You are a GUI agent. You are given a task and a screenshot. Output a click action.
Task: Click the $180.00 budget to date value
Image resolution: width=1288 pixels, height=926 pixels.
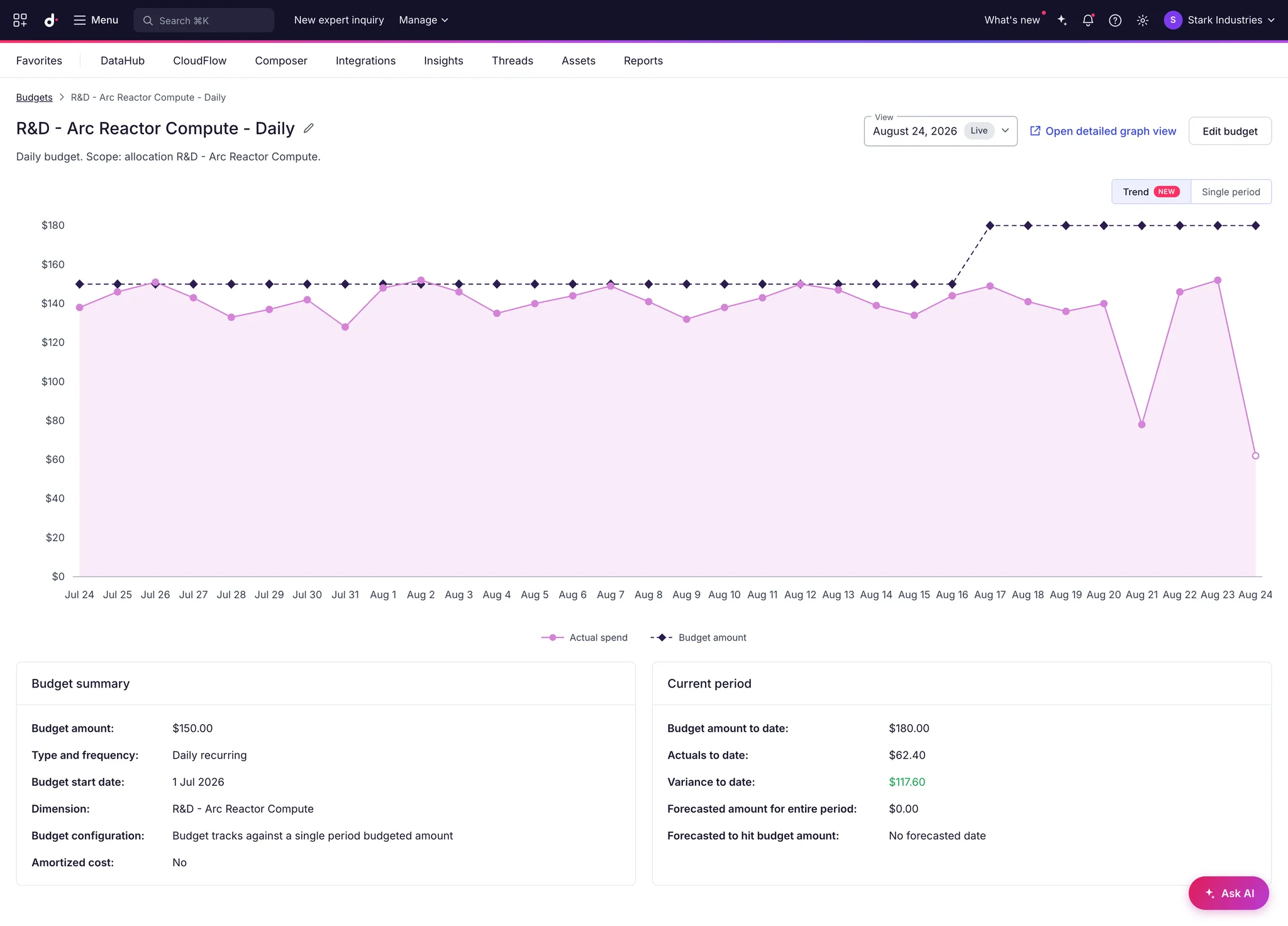click(909, 728)
